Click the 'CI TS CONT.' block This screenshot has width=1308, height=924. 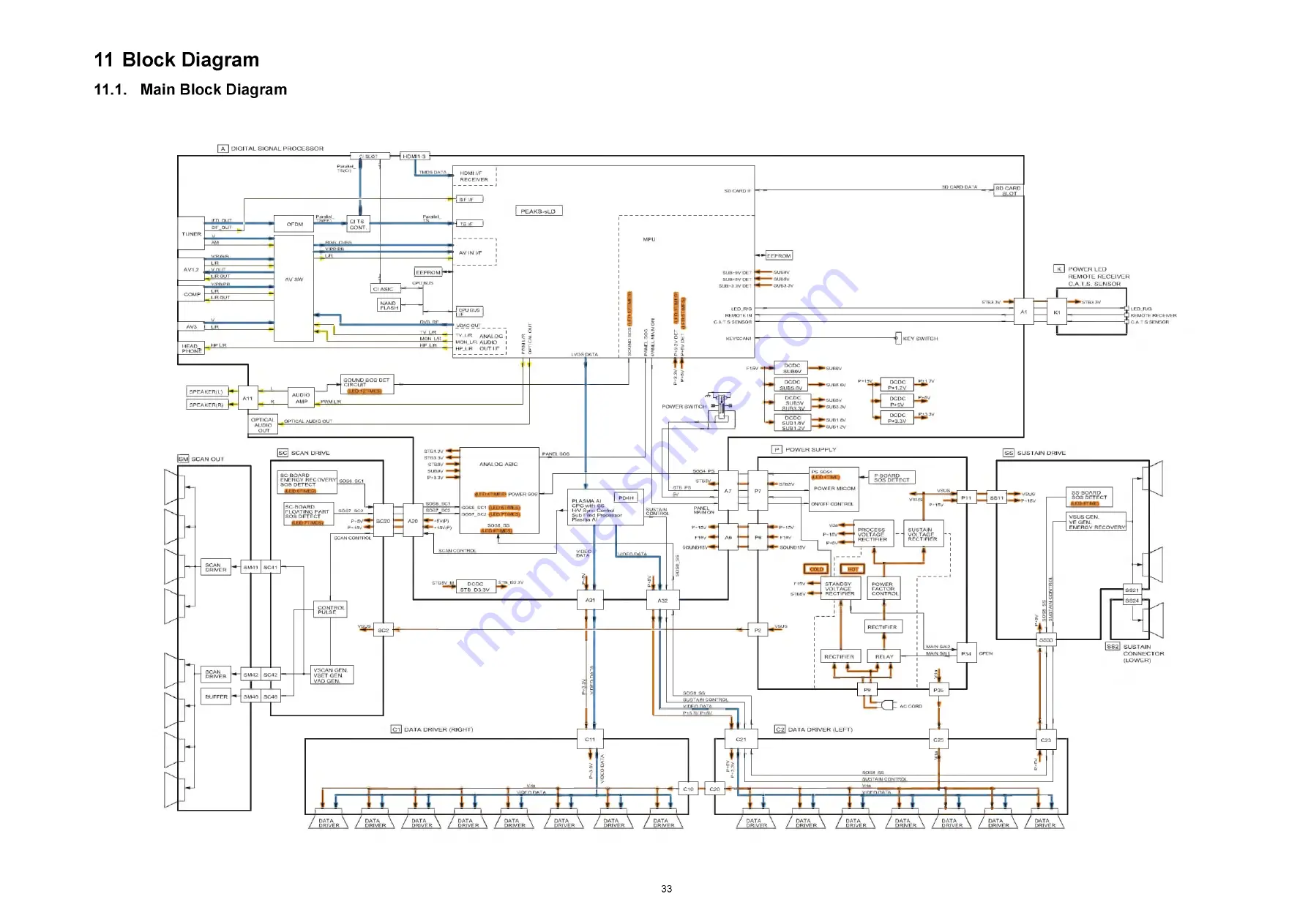(x=358, y=224)
